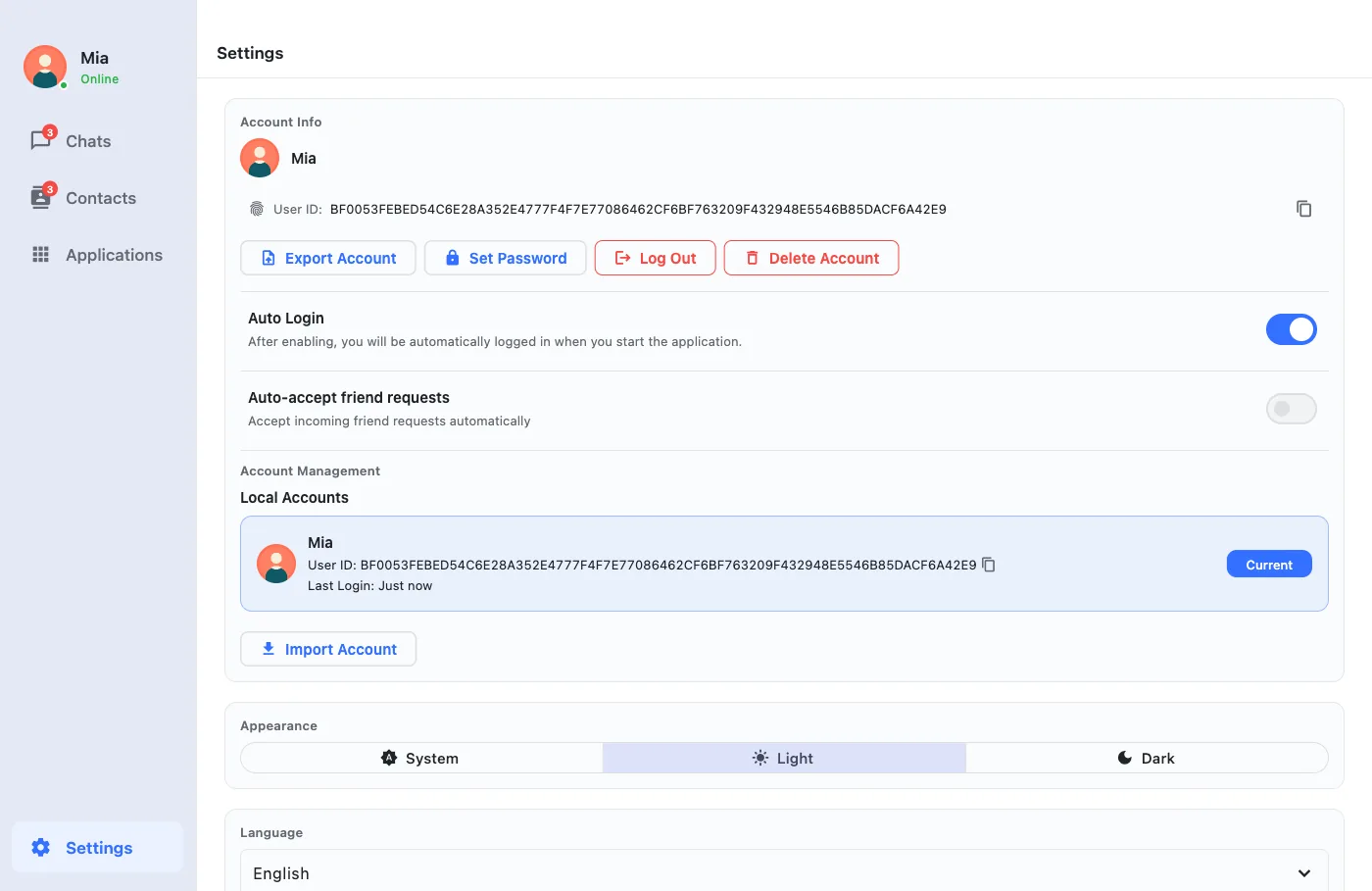The height and width of the screenshot is (891, 1372).
Task: Copy User ID in Account Info
Action: click(1303, 209)
